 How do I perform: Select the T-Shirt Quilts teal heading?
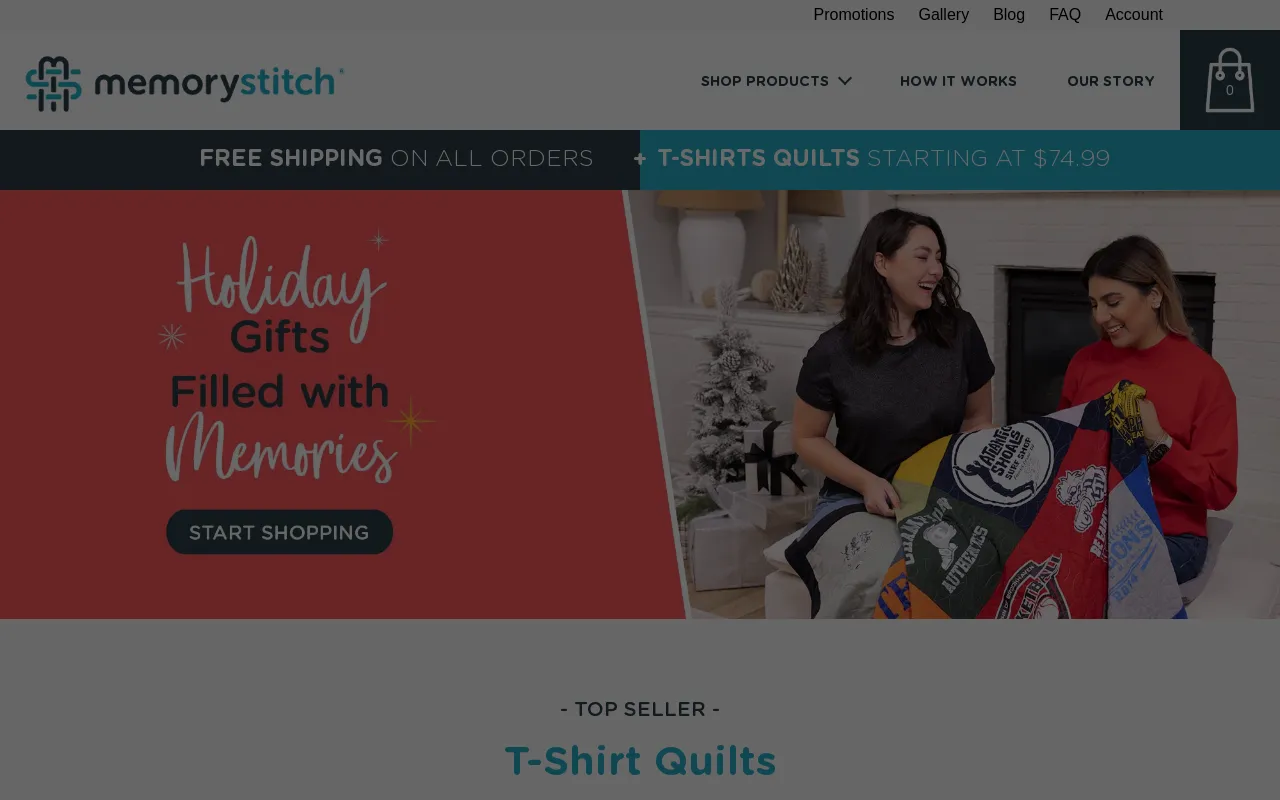[640, 761]
